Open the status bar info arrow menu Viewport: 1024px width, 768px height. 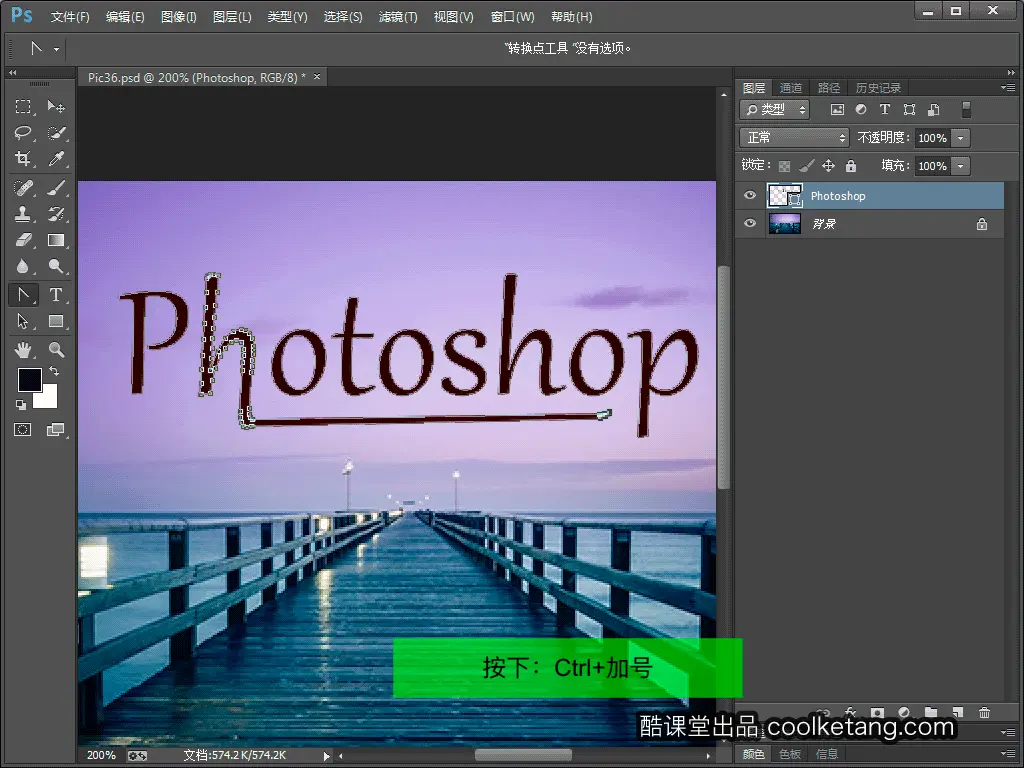click(x=327, y=756)
